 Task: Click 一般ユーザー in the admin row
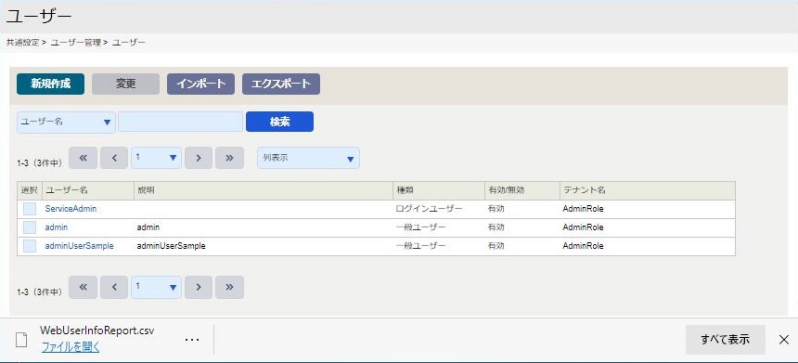420,227
